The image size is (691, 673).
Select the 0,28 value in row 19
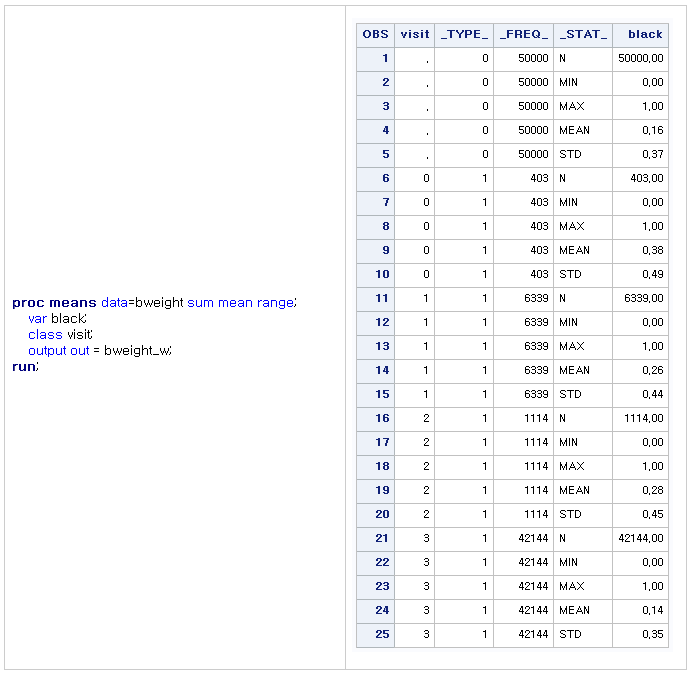(x=653, y=490)
